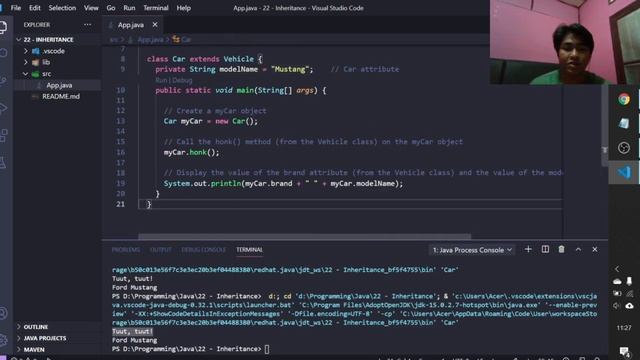
Task: Open the Terminal menu
Action: coord(156,8)
